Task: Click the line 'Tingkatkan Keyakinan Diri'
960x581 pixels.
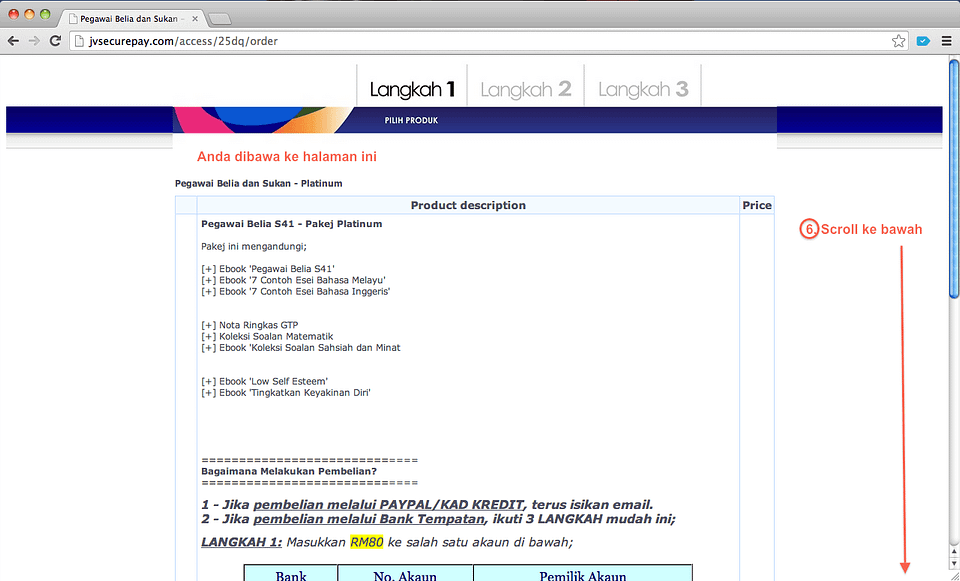Action: 286,392
